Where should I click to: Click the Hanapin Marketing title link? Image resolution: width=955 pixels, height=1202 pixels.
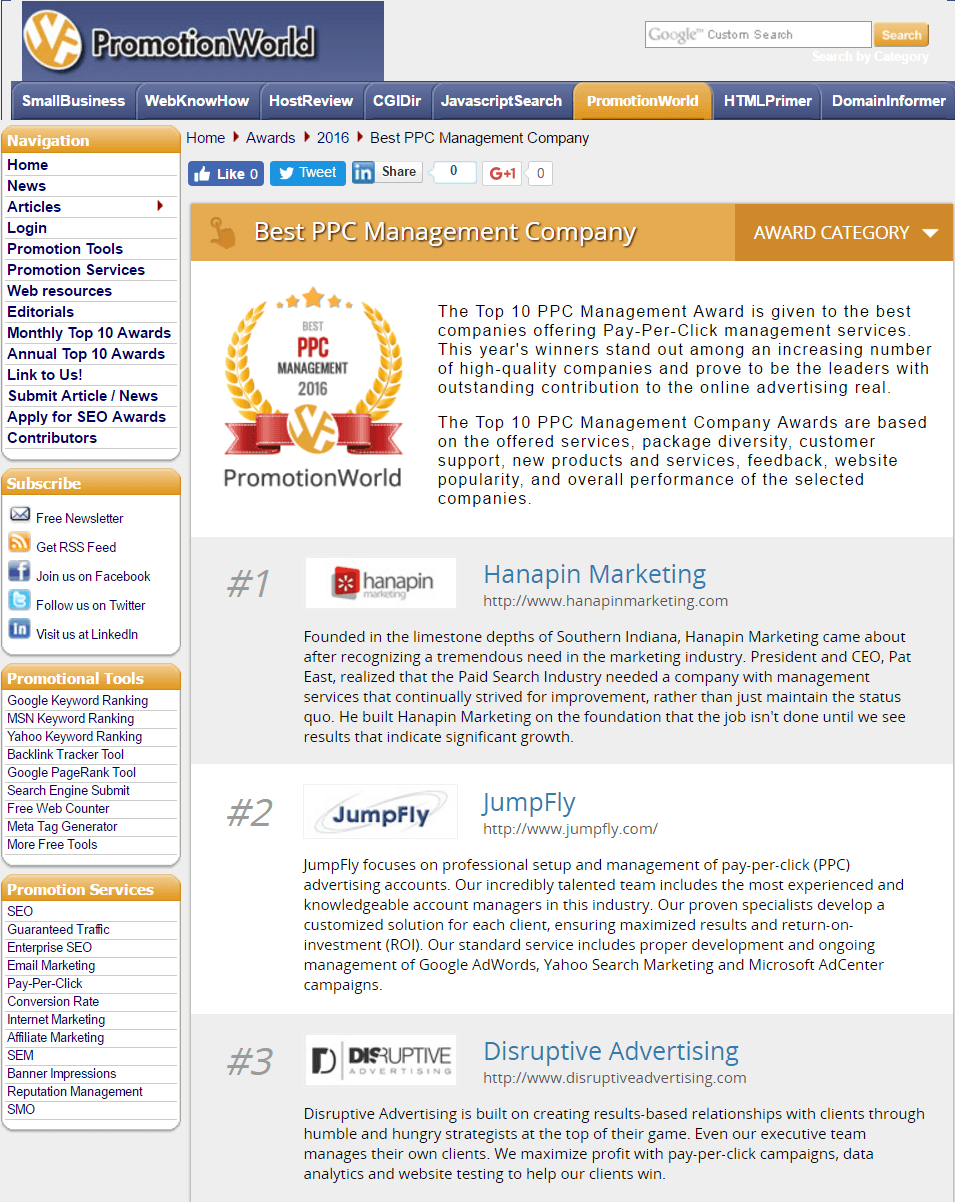[x=595, y=575]
